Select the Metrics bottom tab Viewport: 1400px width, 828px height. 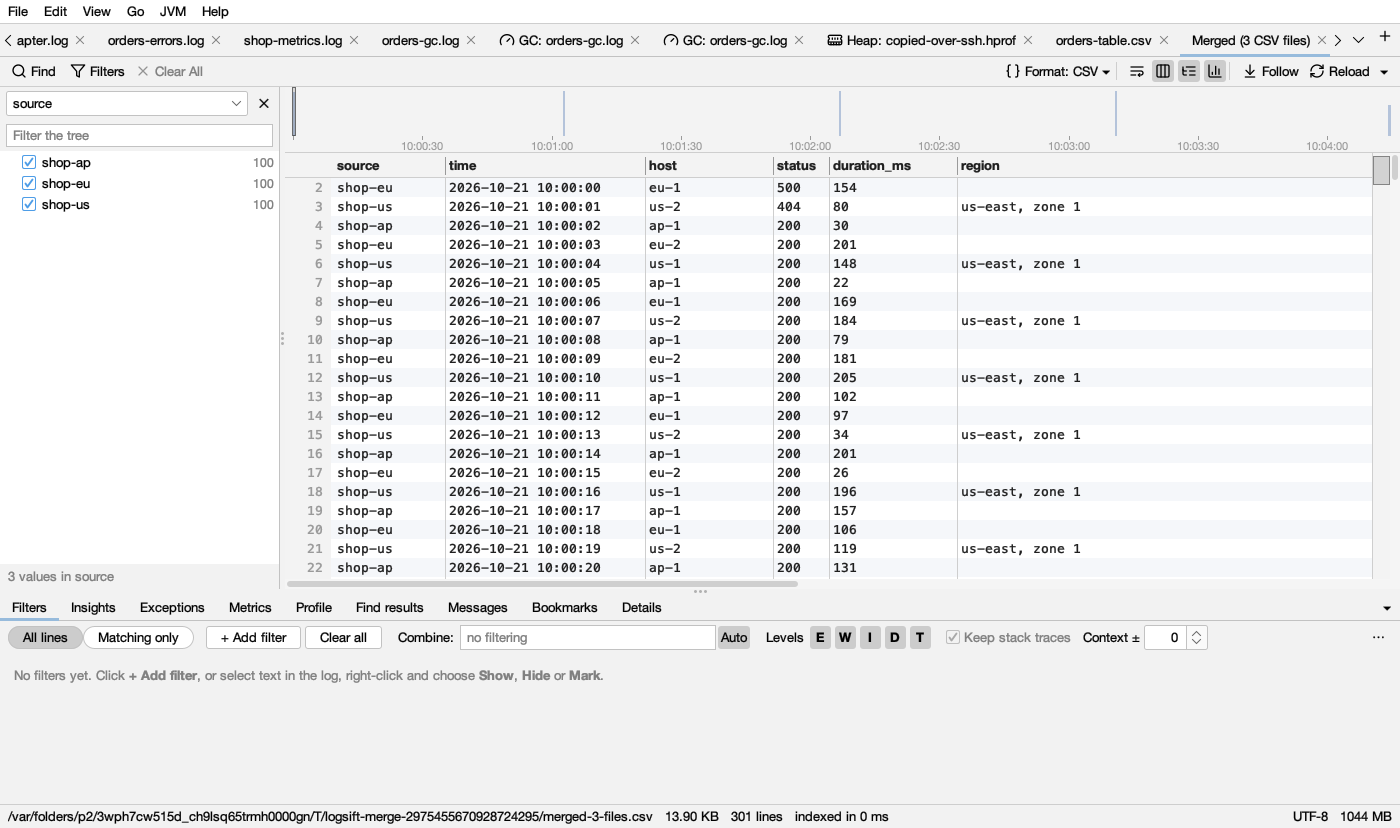click(x=250, y=607)
